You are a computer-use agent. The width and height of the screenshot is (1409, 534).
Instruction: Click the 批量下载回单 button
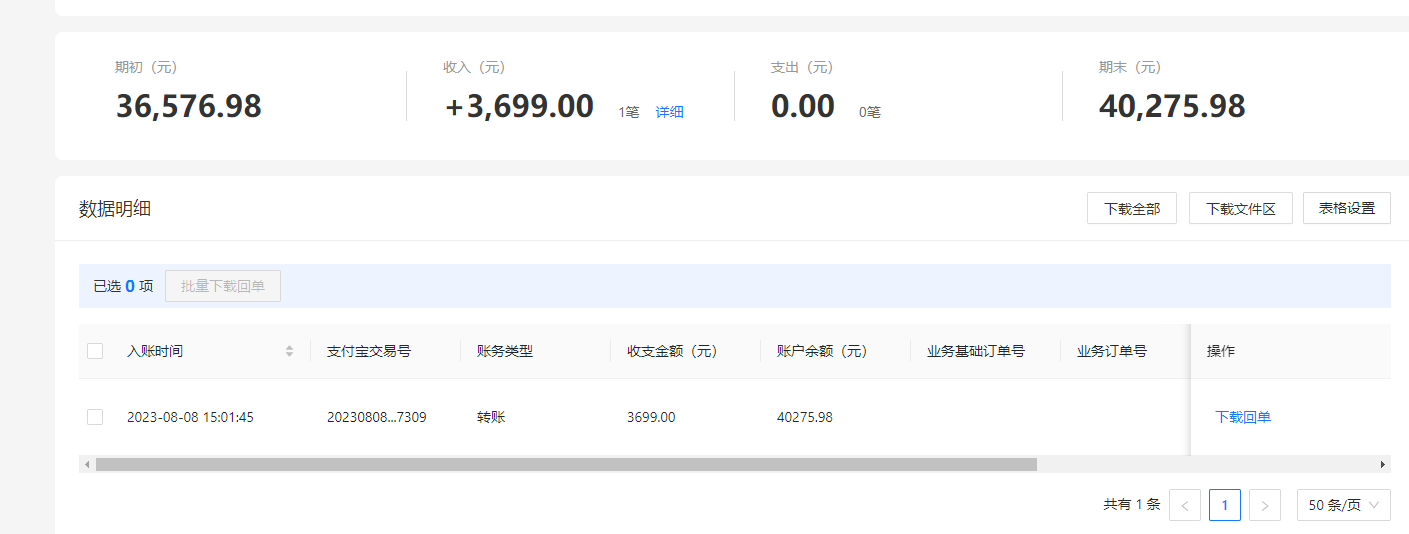[x=223, y=286]
